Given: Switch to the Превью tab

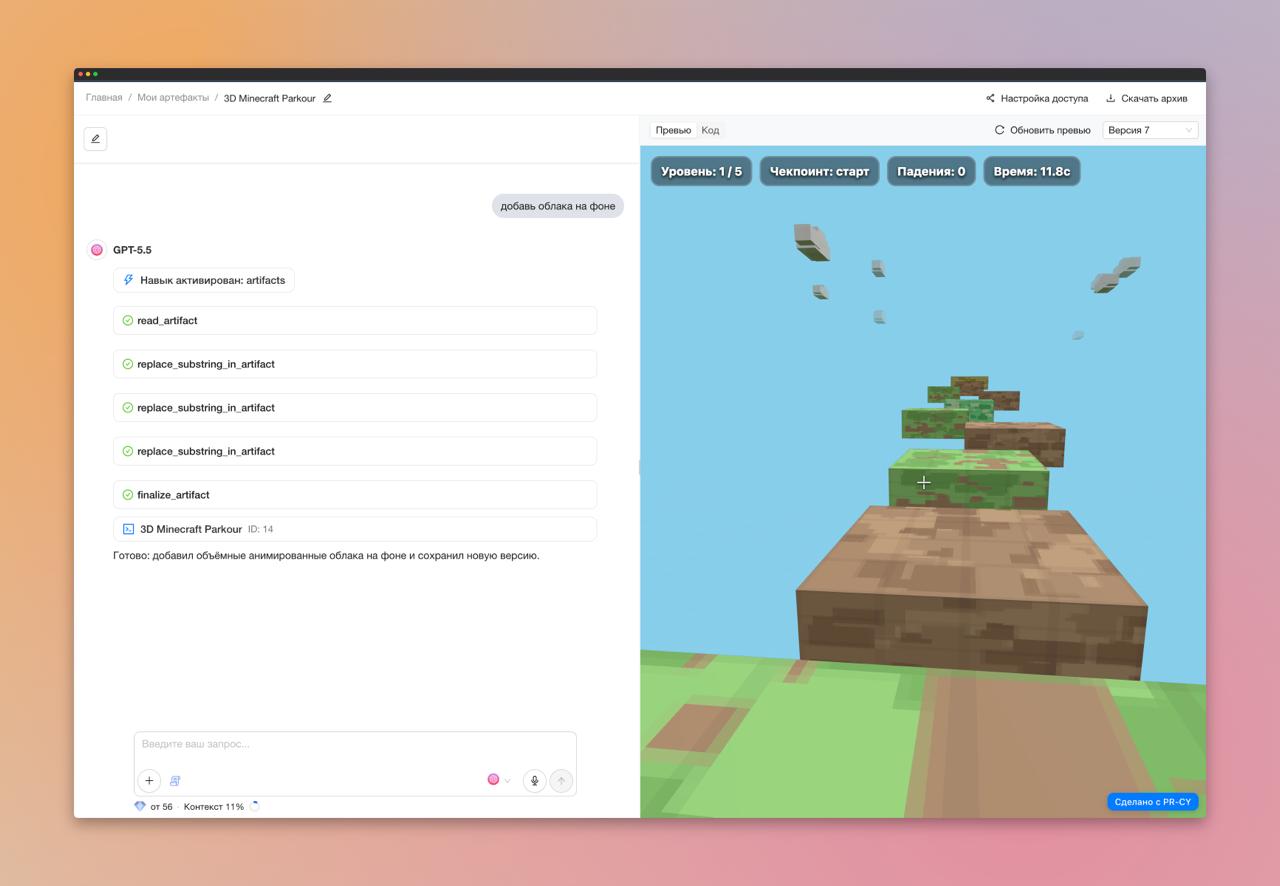Looking at the screenshot, I should tap(673, 130).
